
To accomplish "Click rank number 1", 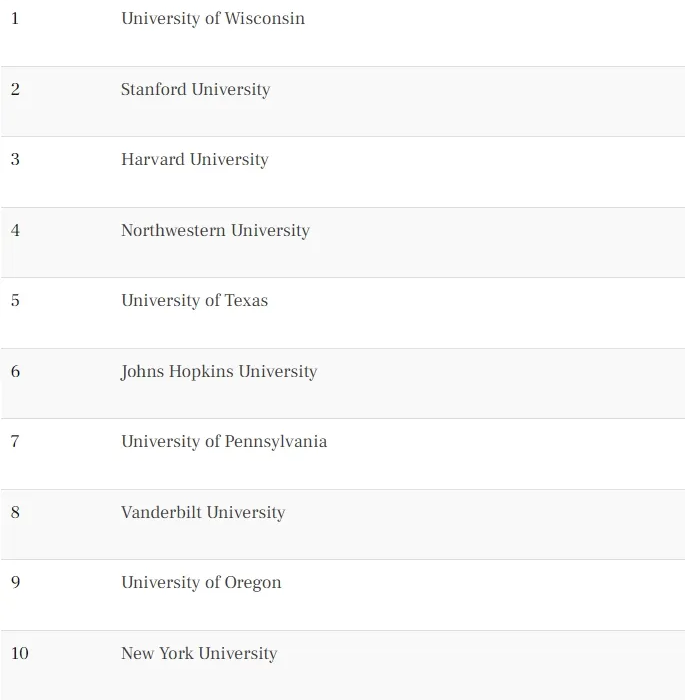I will click(x=15, y=19).
